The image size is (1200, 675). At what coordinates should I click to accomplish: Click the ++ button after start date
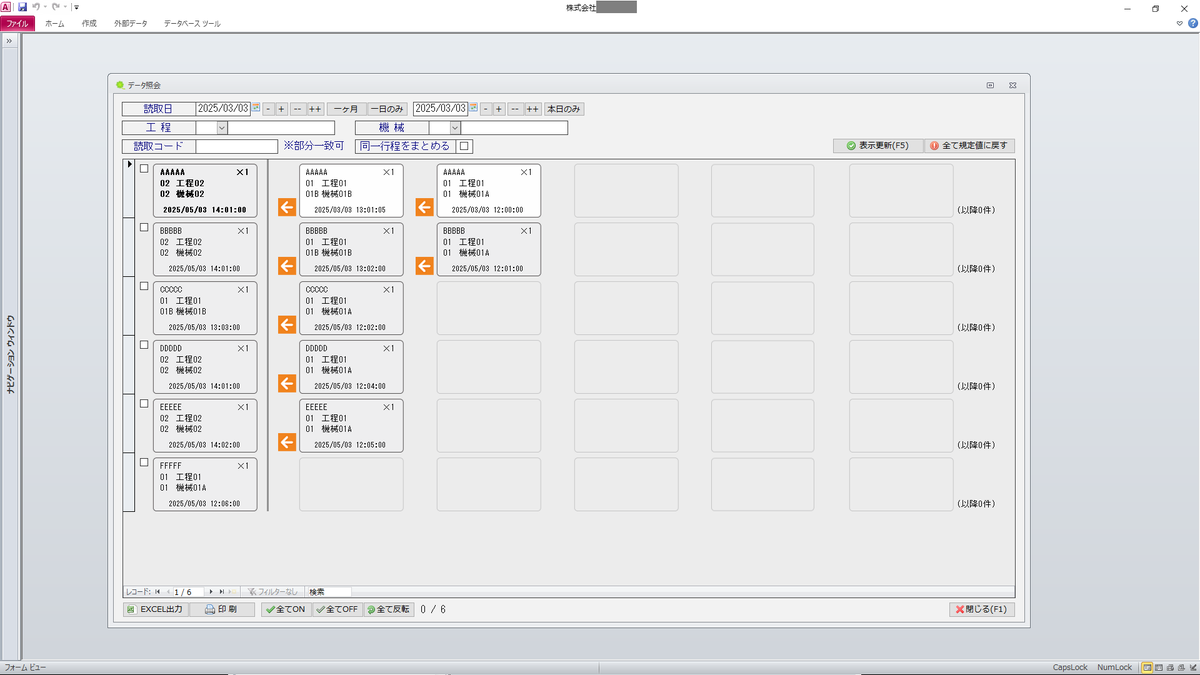[315, 109]
